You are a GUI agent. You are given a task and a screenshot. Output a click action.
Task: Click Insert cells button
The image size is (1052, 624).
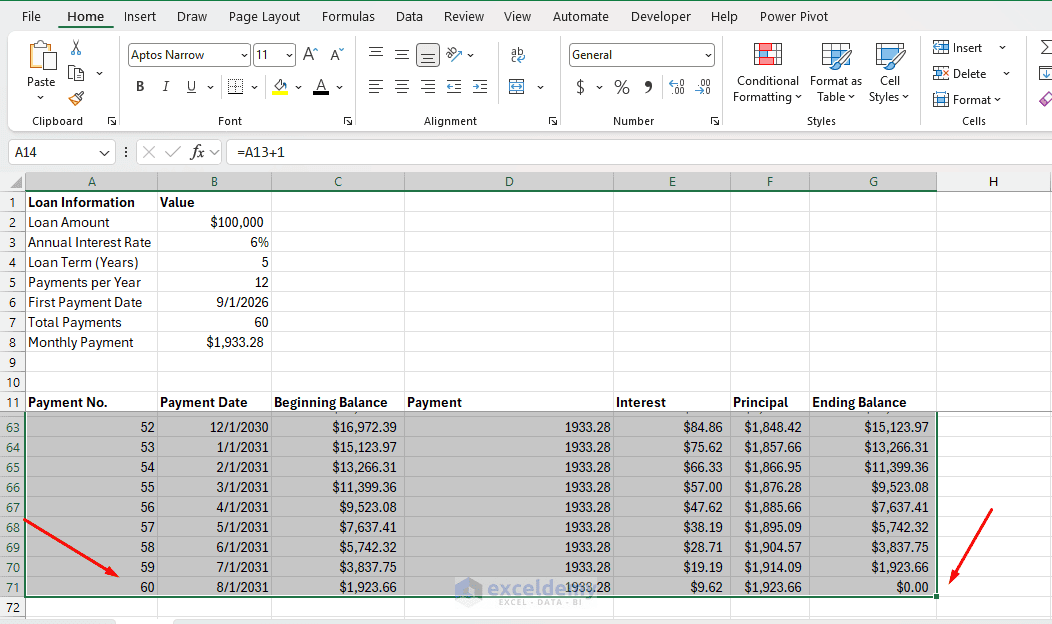click(x=957, y=48)
